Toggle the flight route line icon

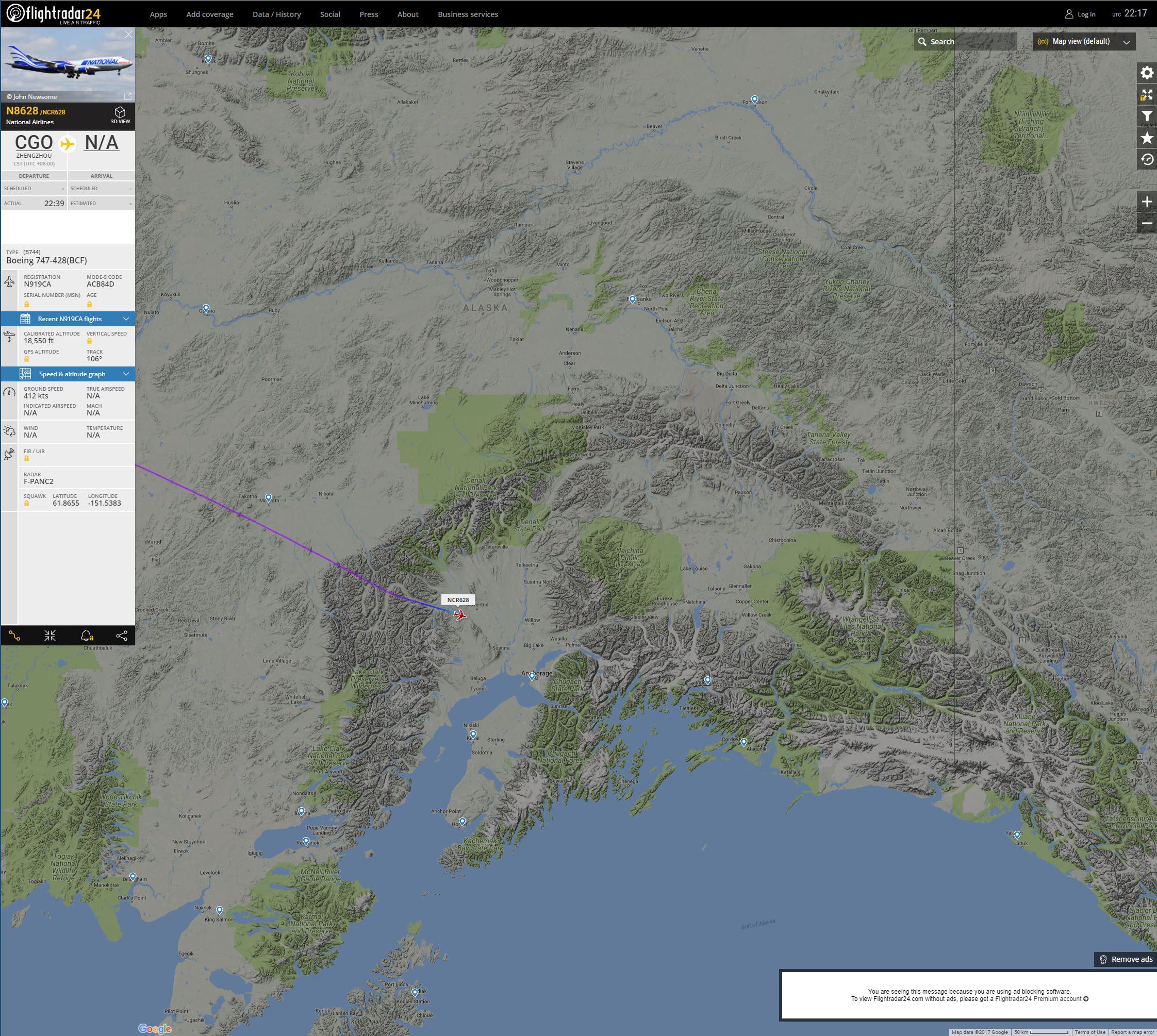(15, 636)
